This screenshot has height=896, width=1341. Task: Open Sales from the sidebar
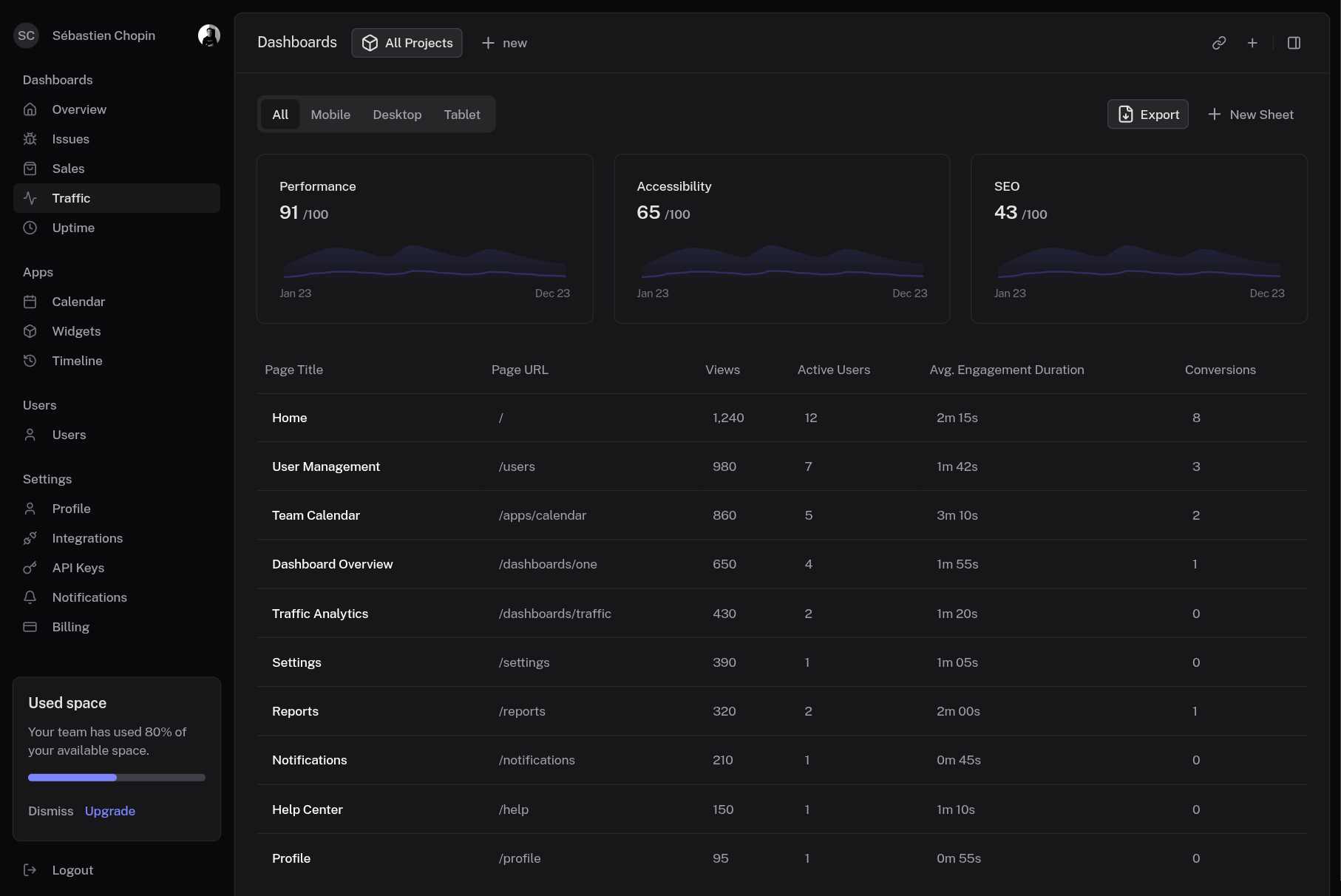pyautogui.click(x=68, y=169)
